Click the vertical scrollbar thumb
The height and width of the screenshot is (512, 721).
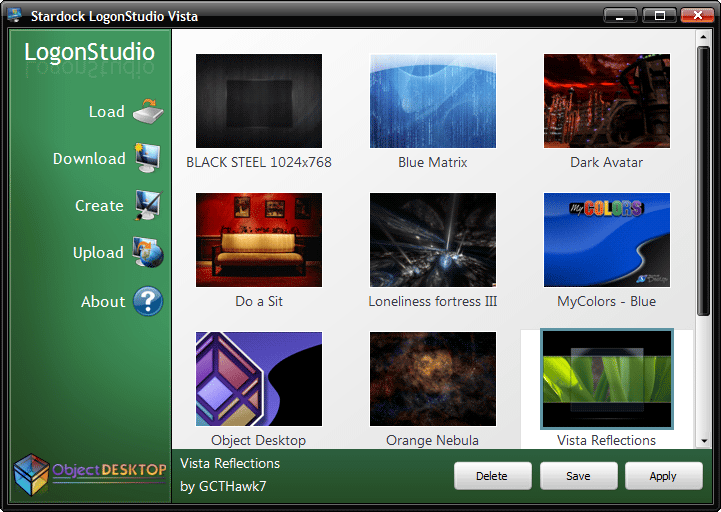click(703, 181)
